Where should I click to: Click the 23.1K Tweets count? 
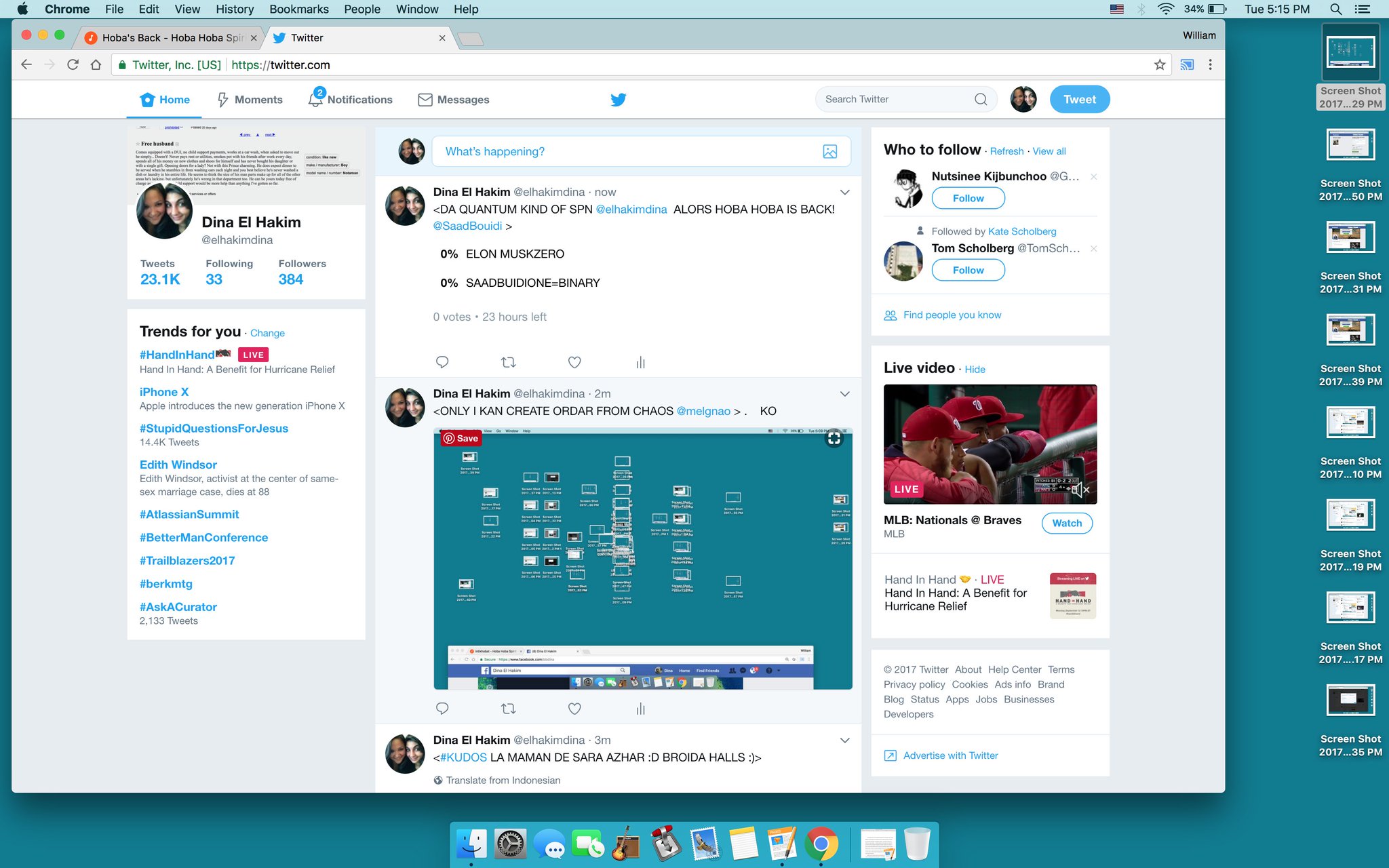pos(160,279)
